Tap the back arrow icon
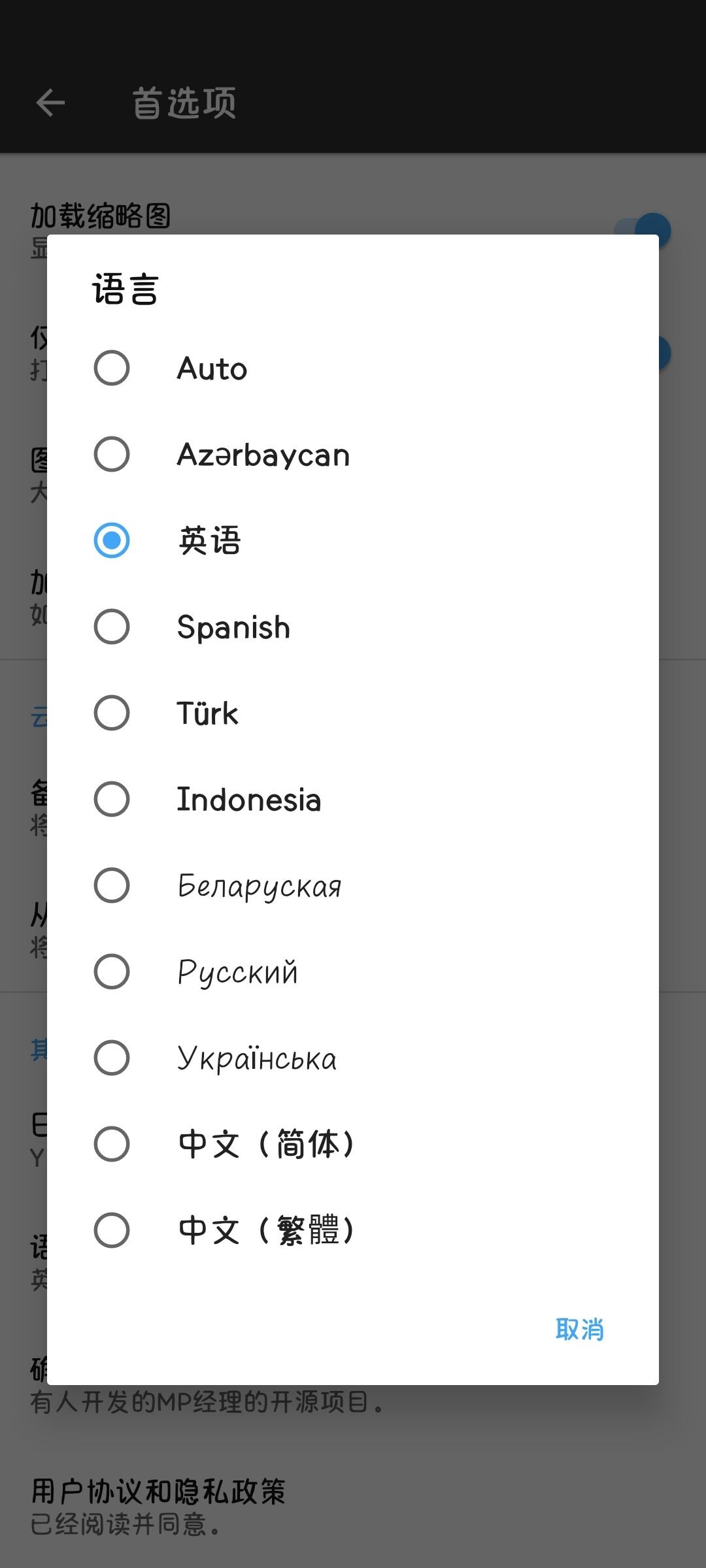 [51, 103]
